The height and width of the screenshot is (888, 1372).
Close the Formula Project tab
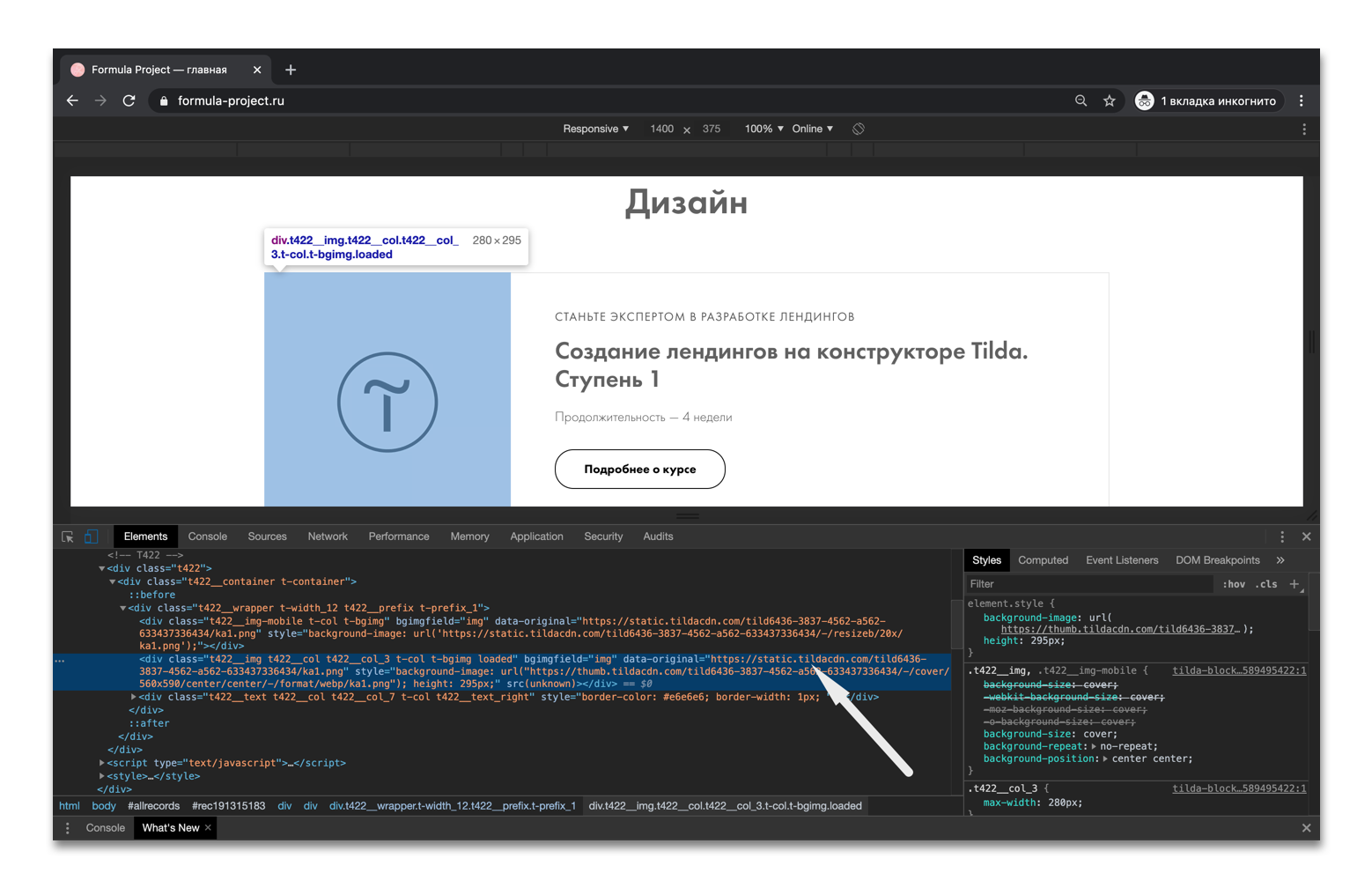[x=257, y=70]
